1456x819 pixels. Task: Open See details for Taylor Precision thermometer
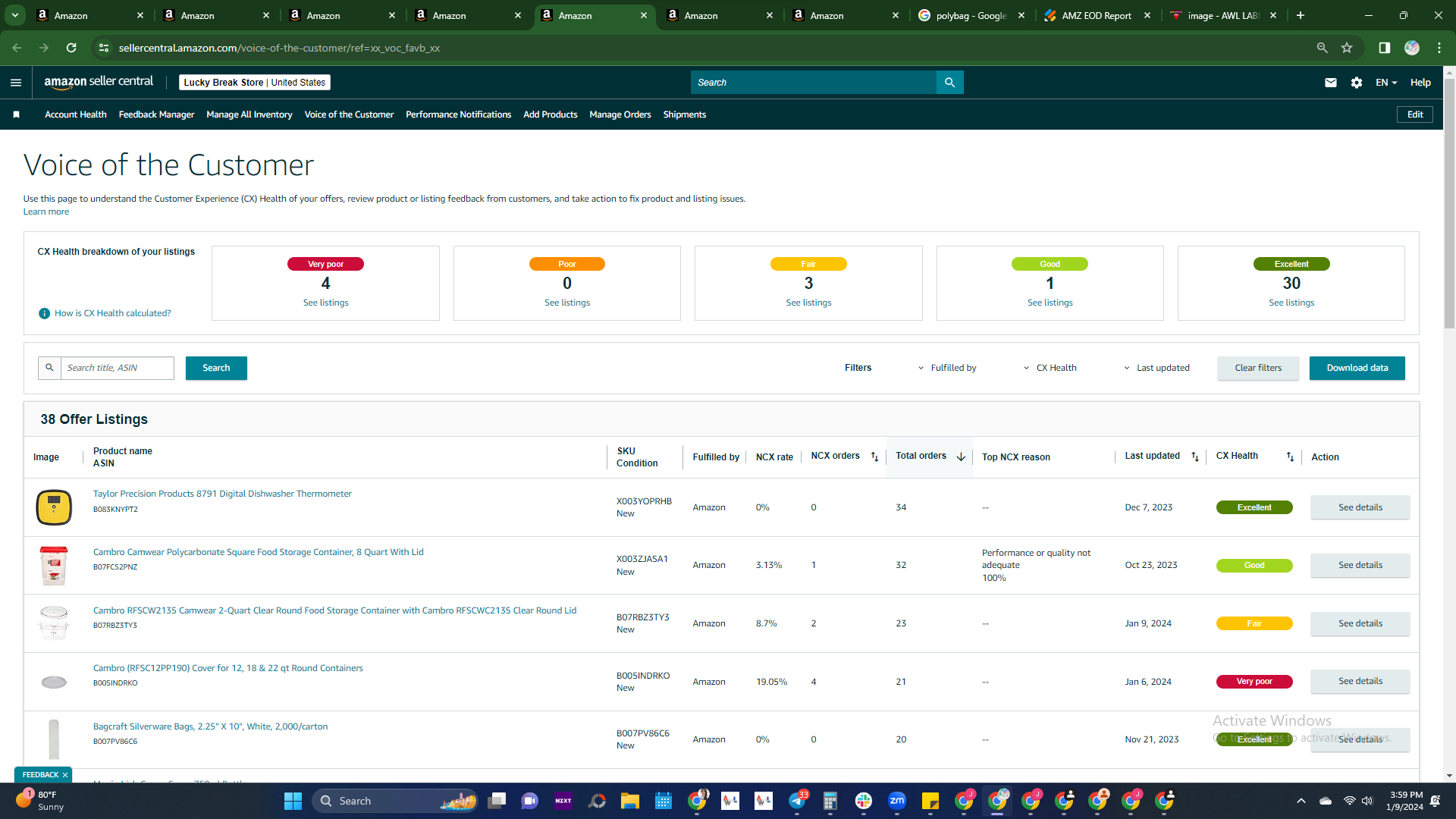coord(1360,507)
